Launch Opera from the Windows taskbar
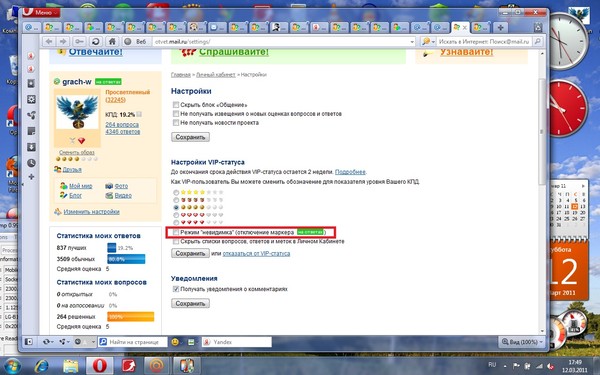Screen dimensions: 600x375 click(x=99, y=366)
